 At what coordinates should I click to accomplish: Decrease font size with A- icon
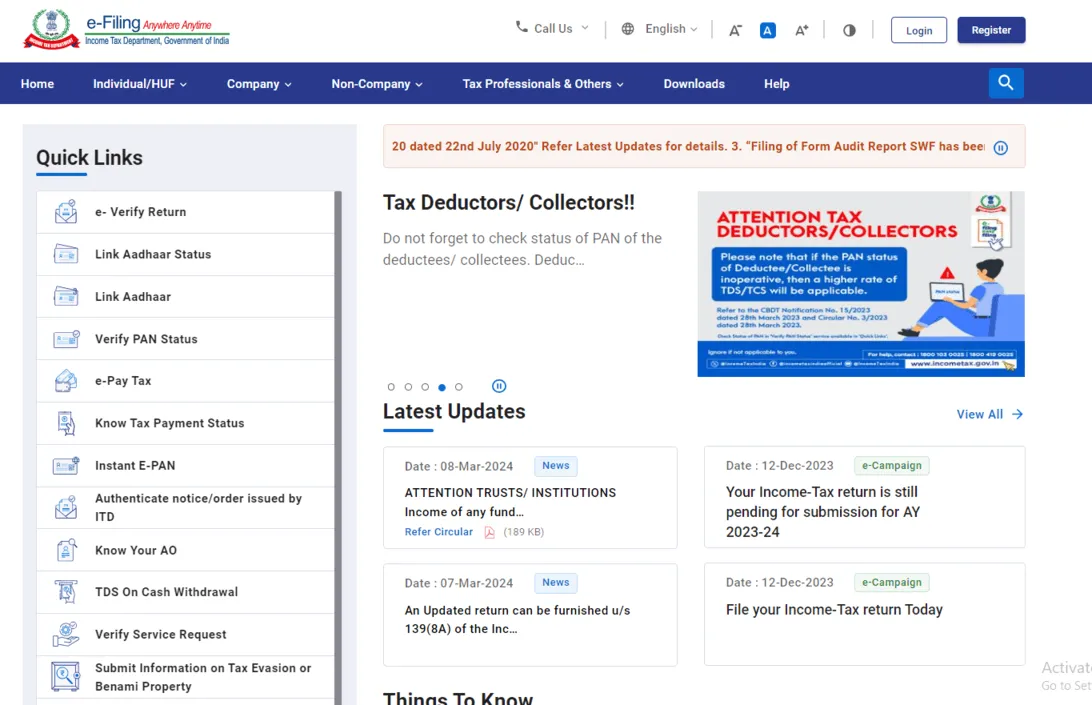(x=735, y=30)
